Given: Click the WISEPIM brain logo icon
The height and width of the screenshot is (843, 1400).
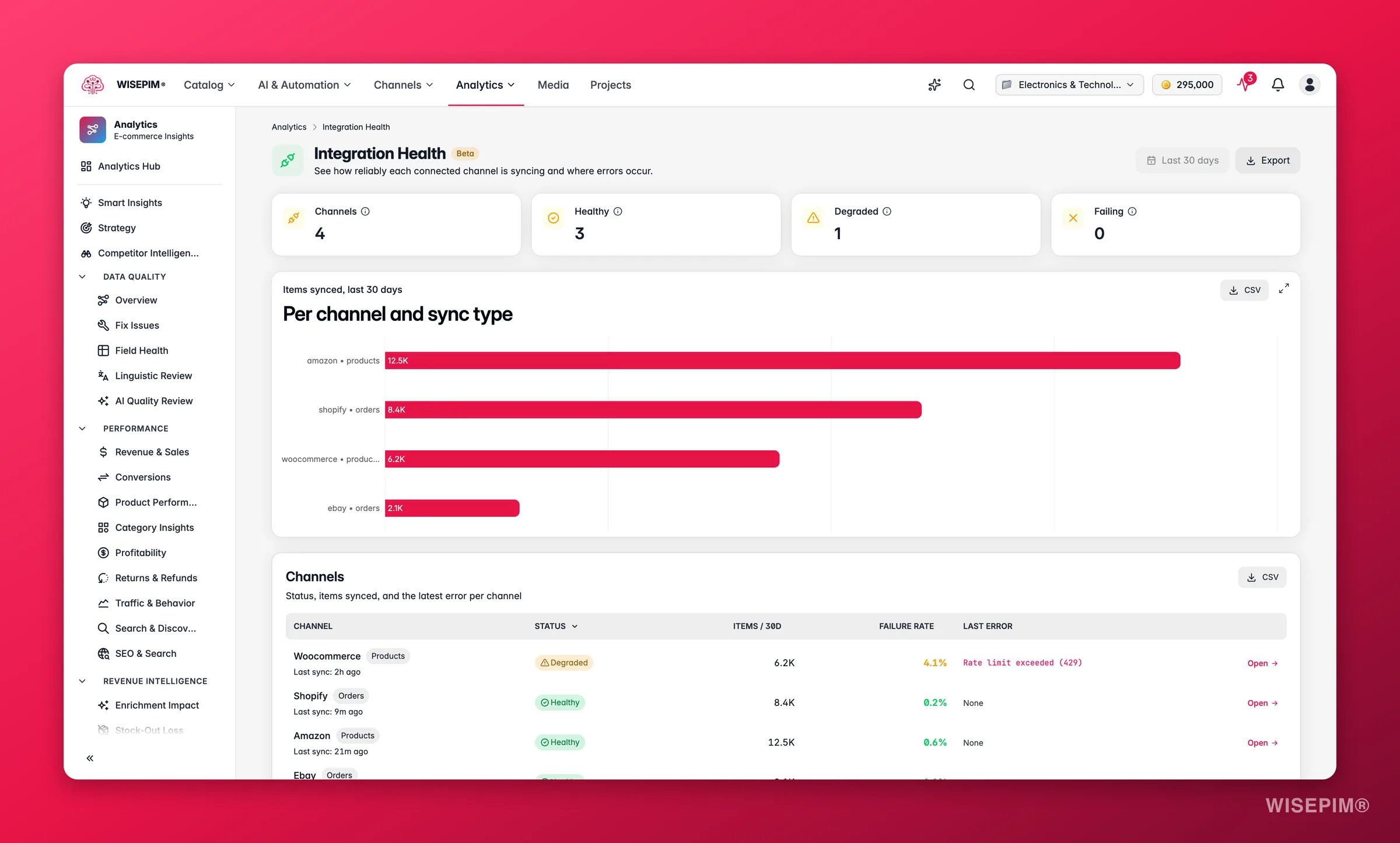Looking at the screenshot, I should coord(92,85).
